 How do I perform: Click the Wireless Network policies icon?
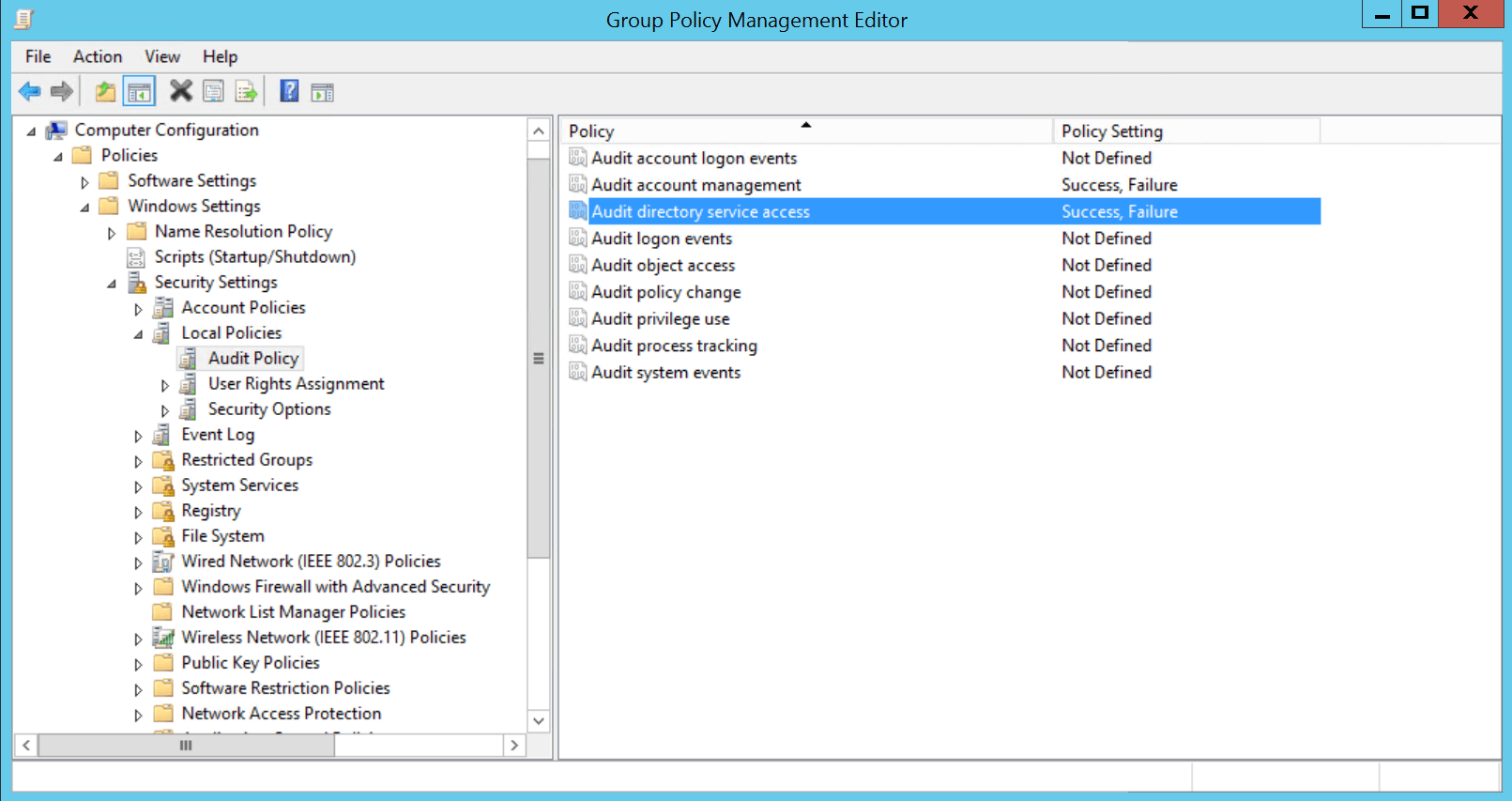click(163, 637)
